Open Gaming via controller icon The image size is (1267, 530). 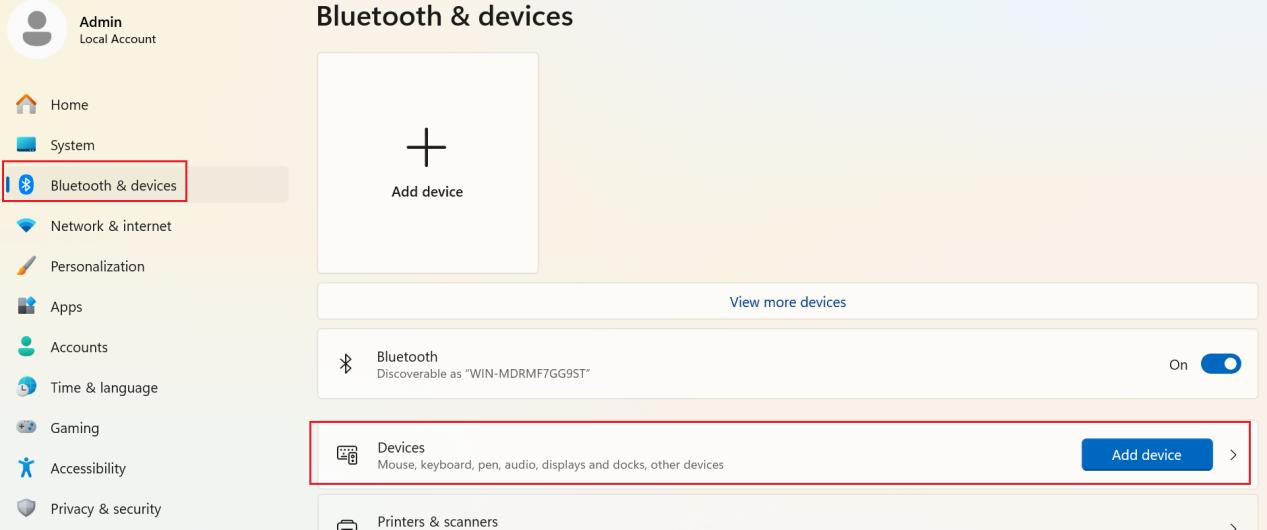[27, 428]
